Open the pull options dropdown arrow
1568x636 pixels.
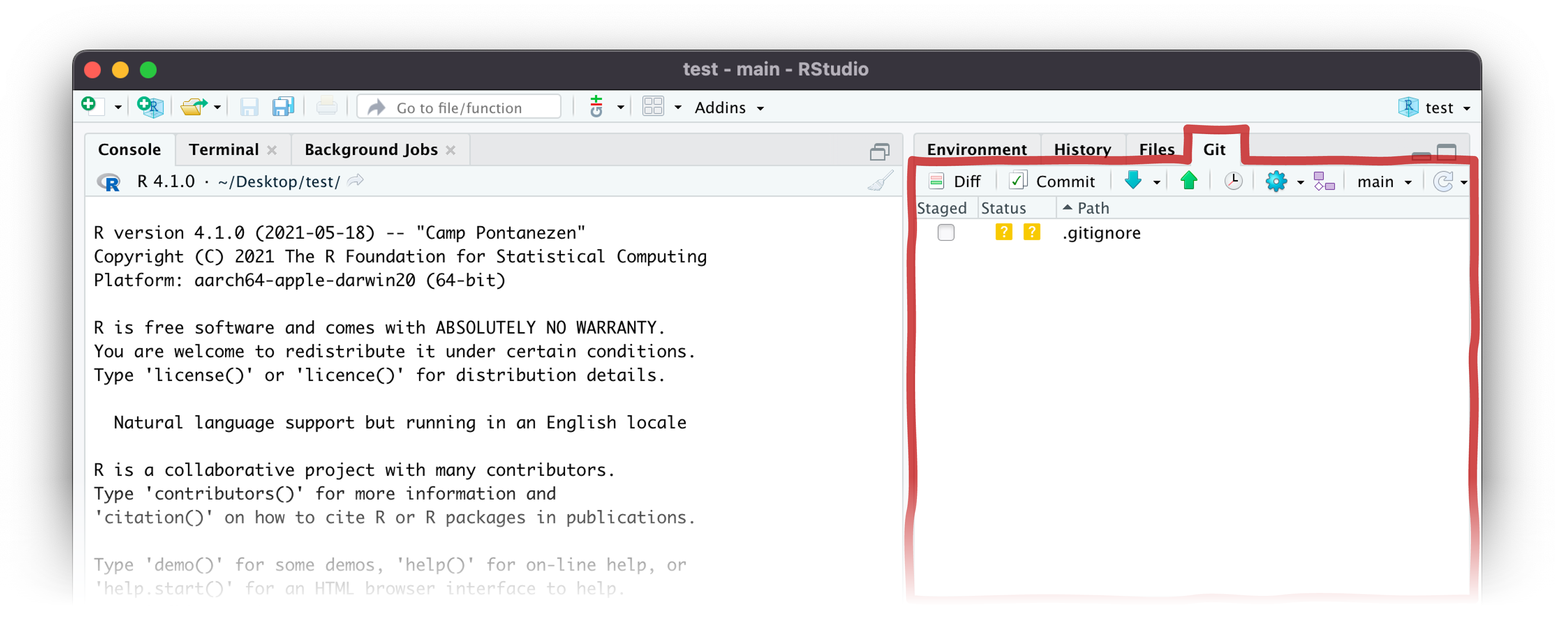pyautogui.click(x=1157, y=182)
